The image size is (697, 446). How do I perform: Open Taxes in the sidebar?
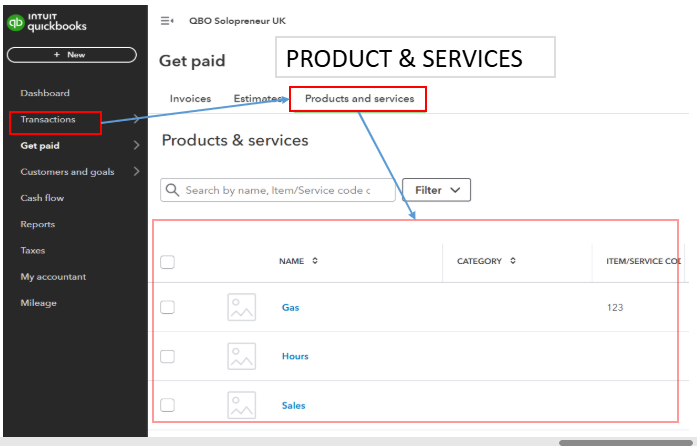click(x=32, y=250)
